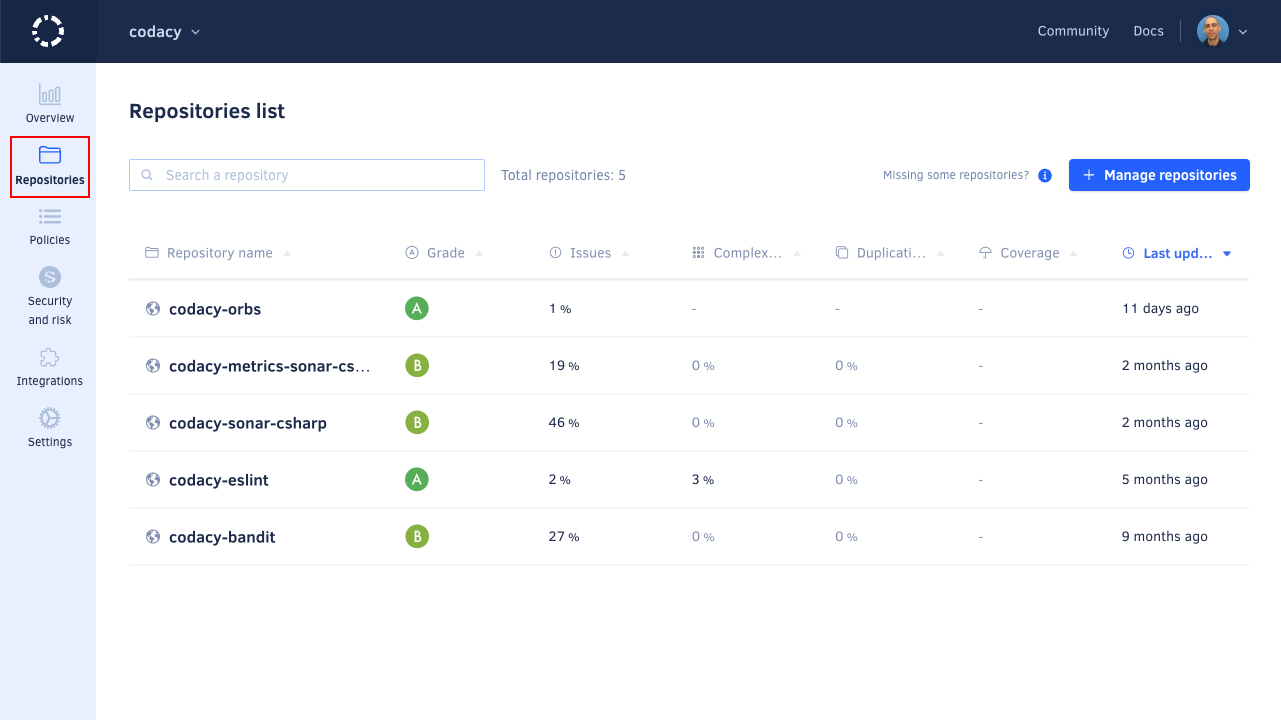Click the A grade badge for codacy-orbs
Image resolution: width=1281 pixels, height=720 pixels.
pyautogui.click(x=417, y=309)
